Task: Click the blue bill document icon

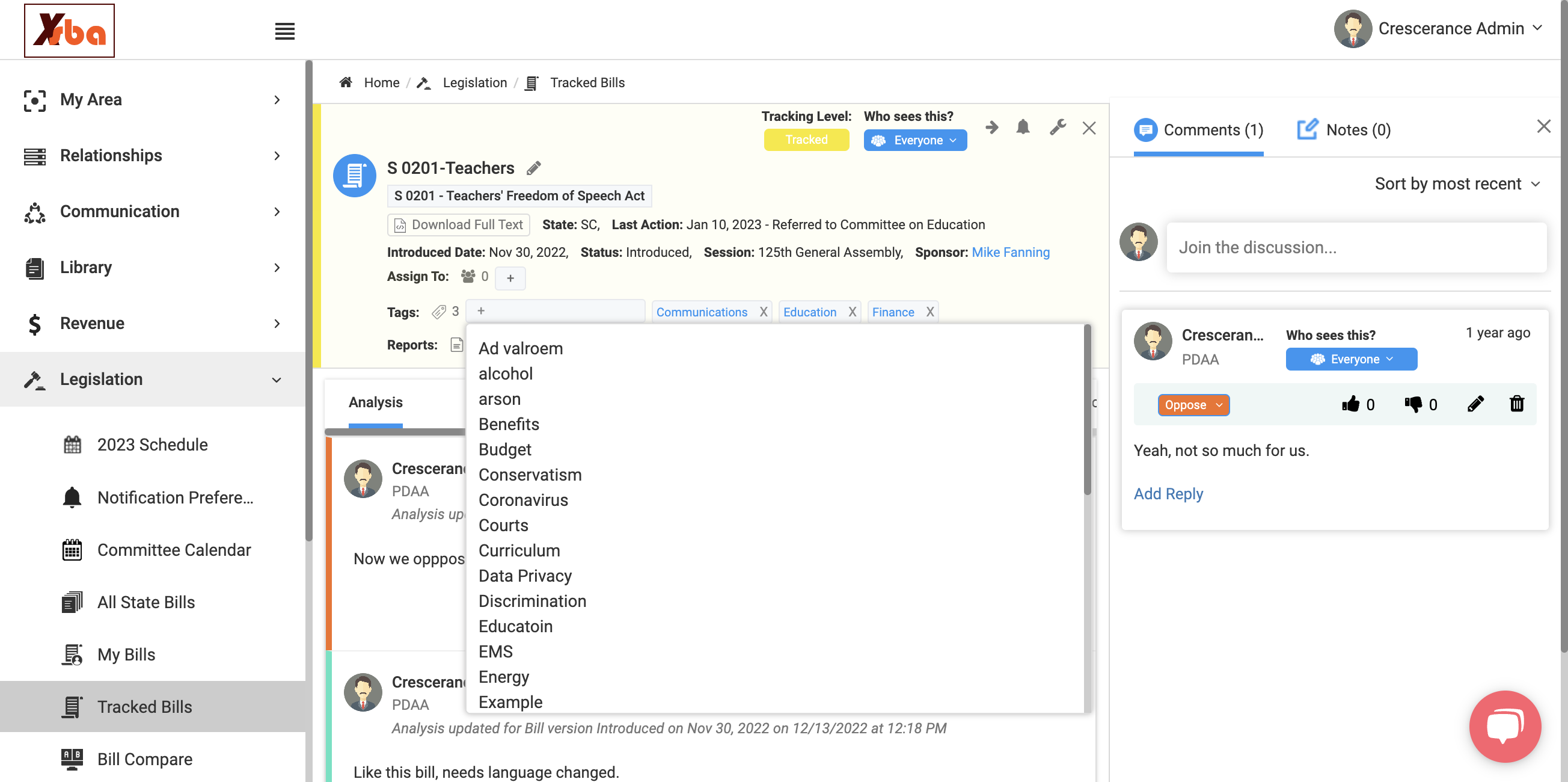Action: click(x=354, y=176)
